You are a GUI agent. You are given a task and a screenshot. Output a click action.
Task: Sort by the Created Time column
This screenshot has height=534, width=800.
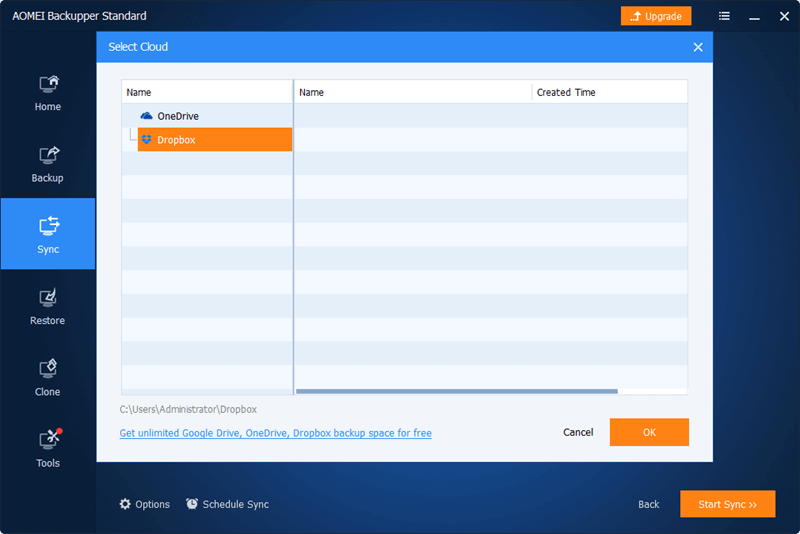(610, 92)
